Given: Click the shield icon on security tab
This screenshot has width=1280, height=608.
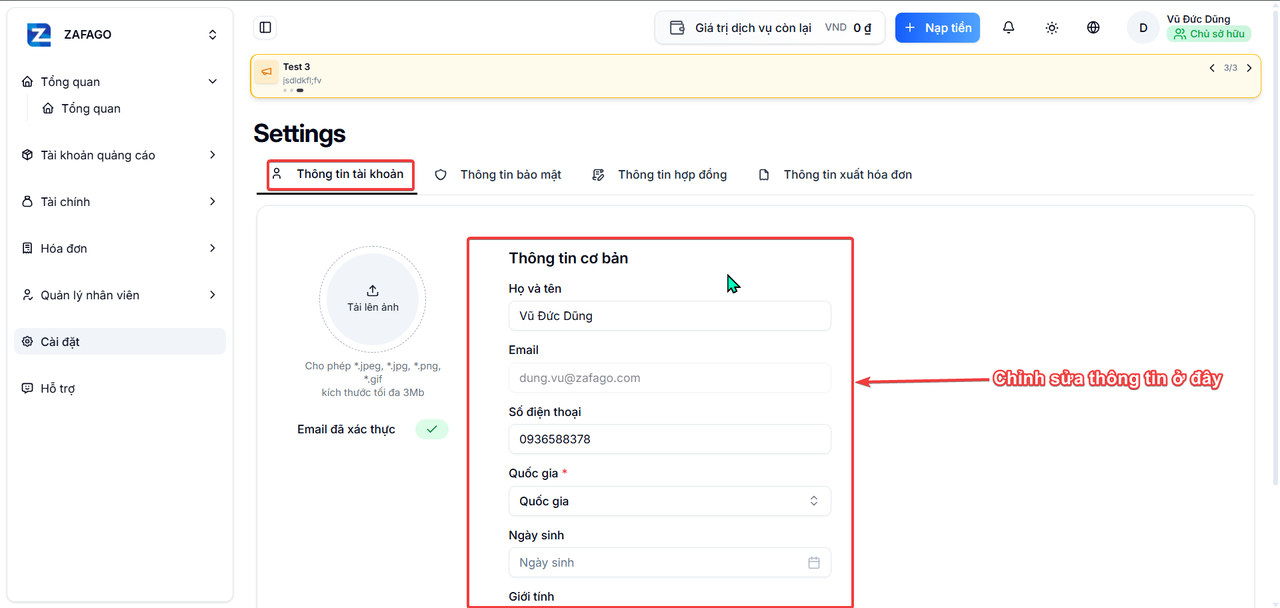Looking at the screenshot, I should click(x=441, y=174).
